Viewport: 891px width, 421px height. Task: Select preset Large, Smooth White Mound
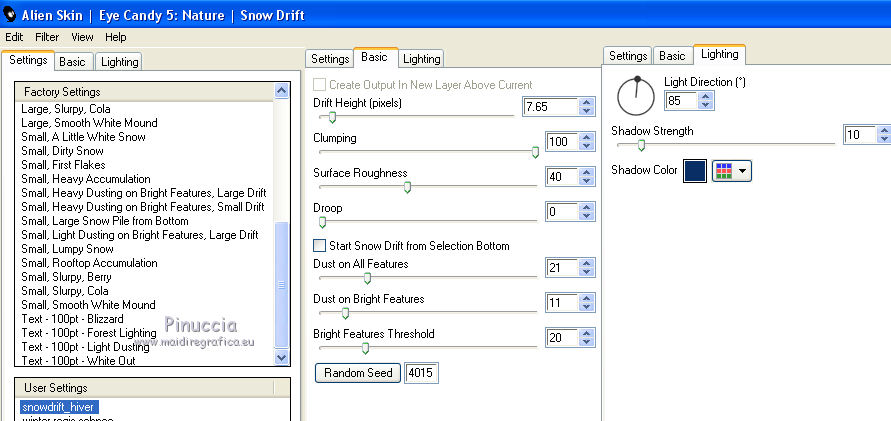coord(89,123)
